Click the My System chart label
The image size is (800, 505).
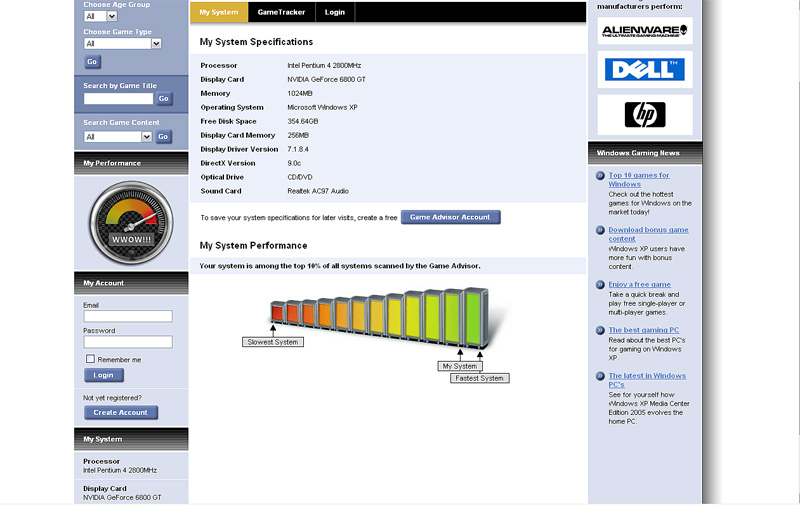pyautogui.click(x=460, y=366)
